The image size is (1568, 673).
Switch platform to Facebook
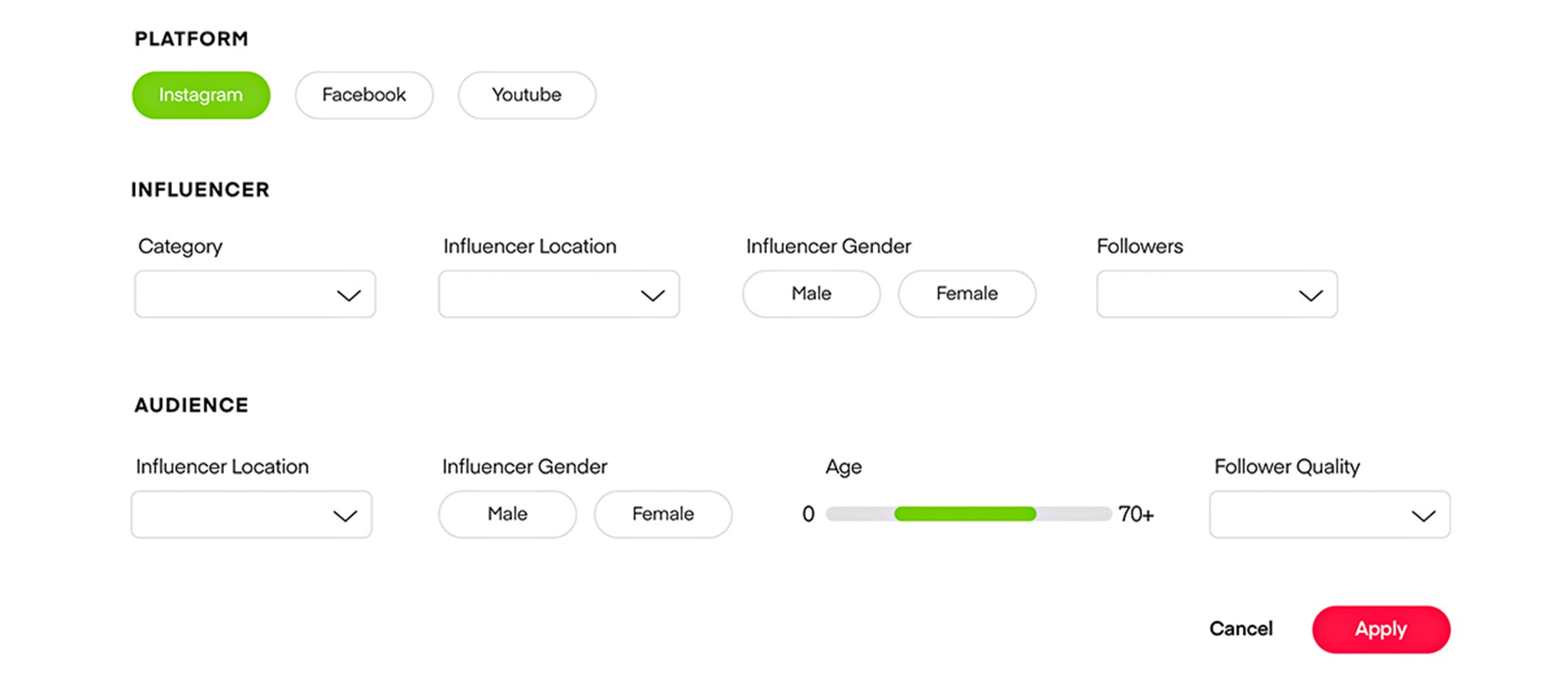[x=364, y=95]
